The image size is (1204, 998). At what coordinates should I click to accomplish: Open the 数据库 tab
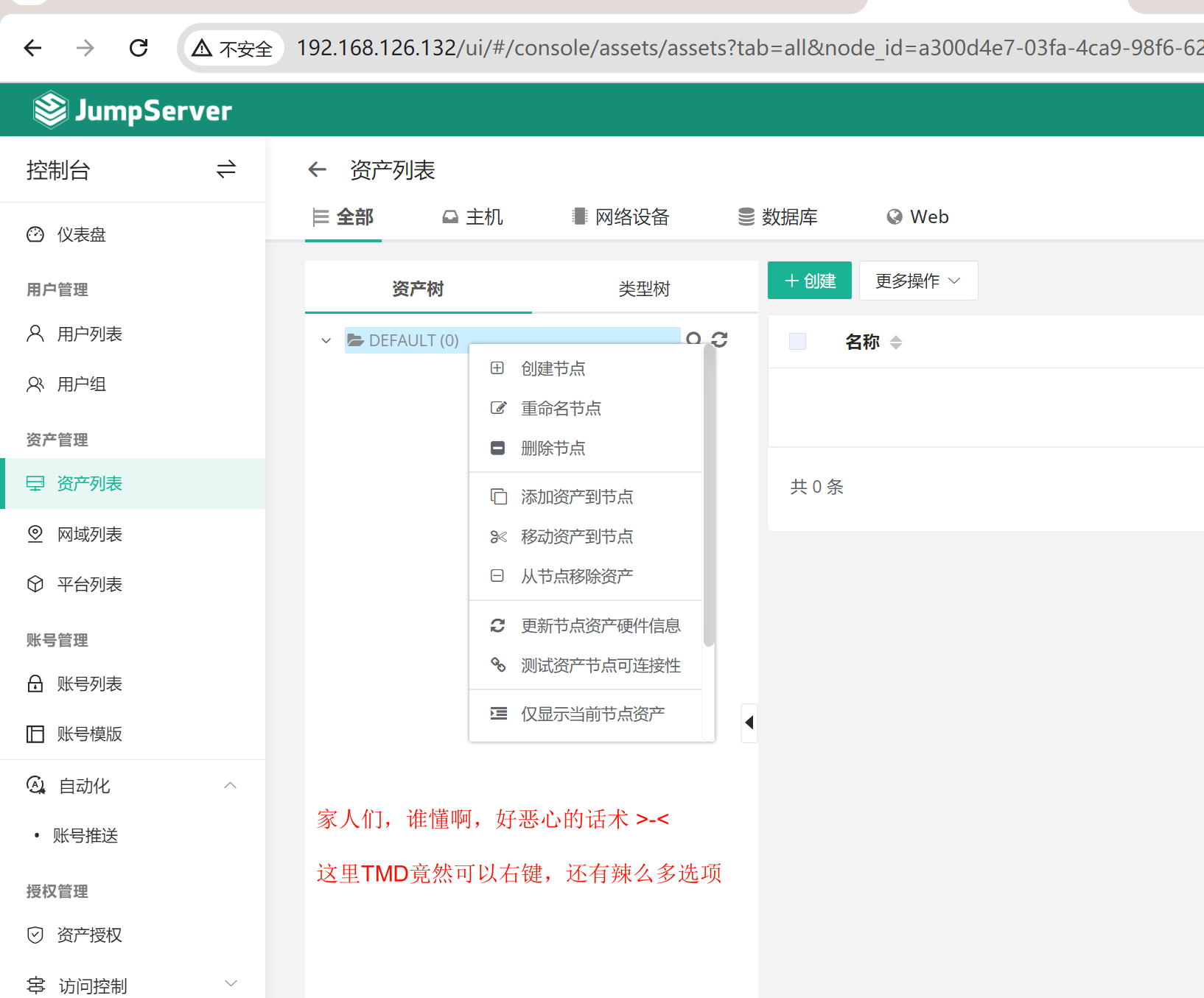tap(778, 217)
